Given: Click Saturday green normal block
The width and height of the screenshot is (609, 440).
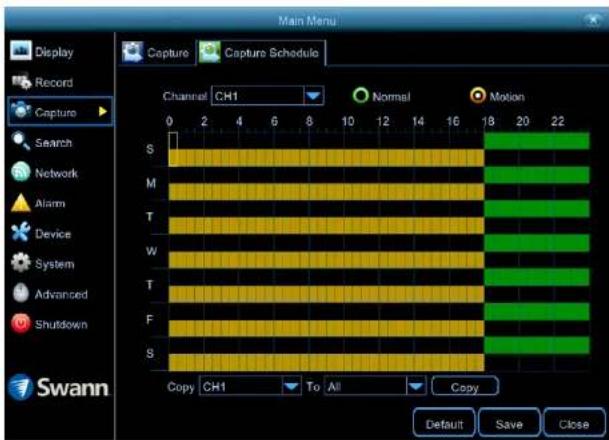Looking at the screenshot, I should tap(537, 345).
